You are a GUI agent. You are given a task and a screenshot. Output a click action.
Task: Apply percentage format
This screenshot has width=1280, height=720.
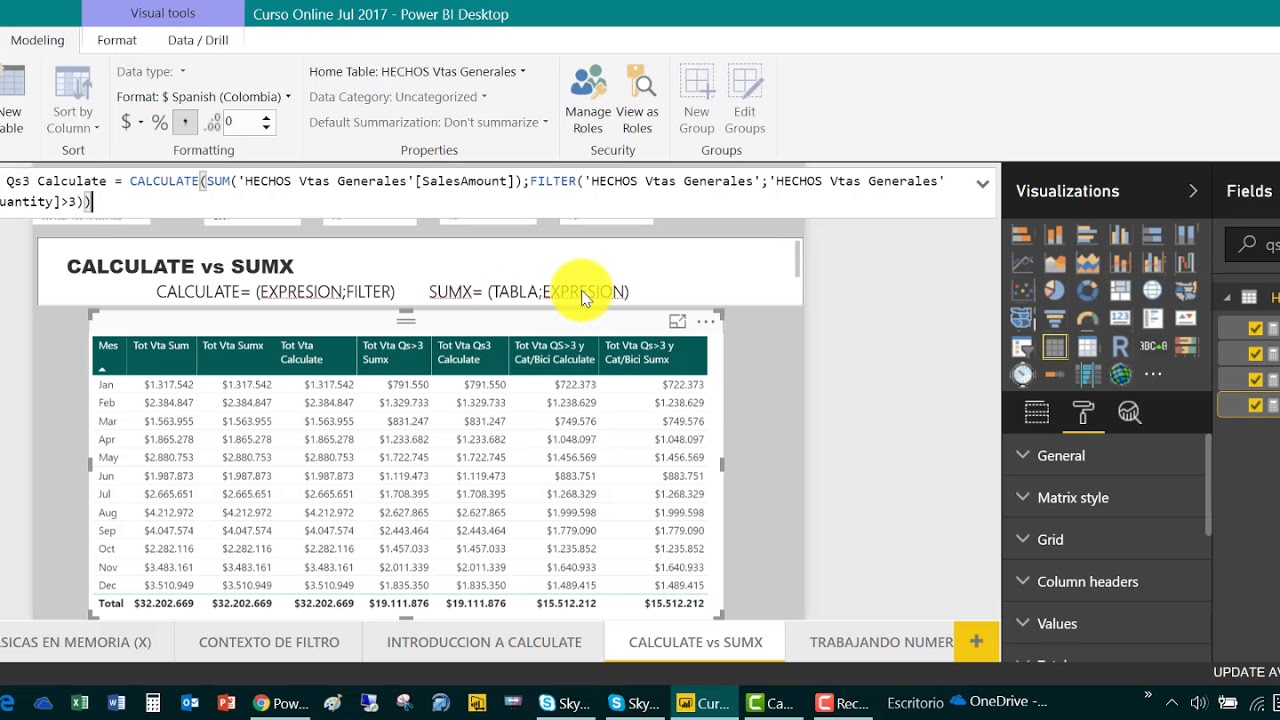160,122
